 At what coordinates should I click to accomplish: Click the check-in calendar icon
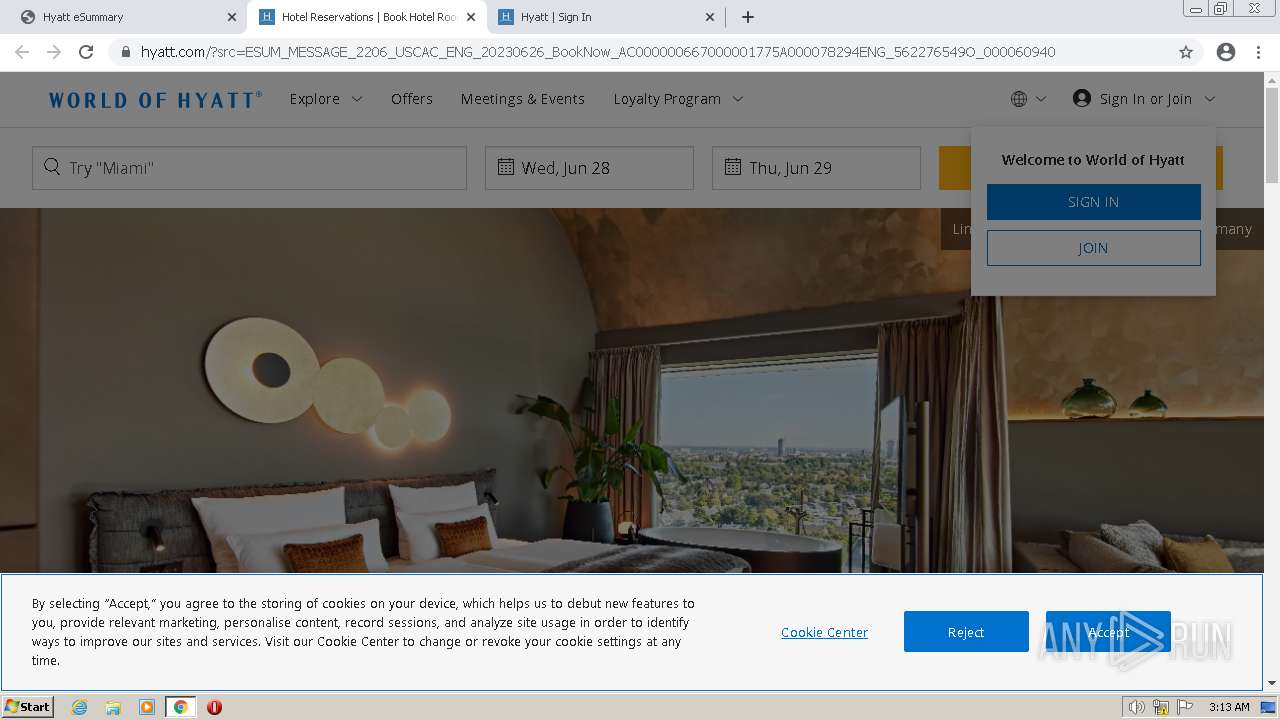click(506, 167)
